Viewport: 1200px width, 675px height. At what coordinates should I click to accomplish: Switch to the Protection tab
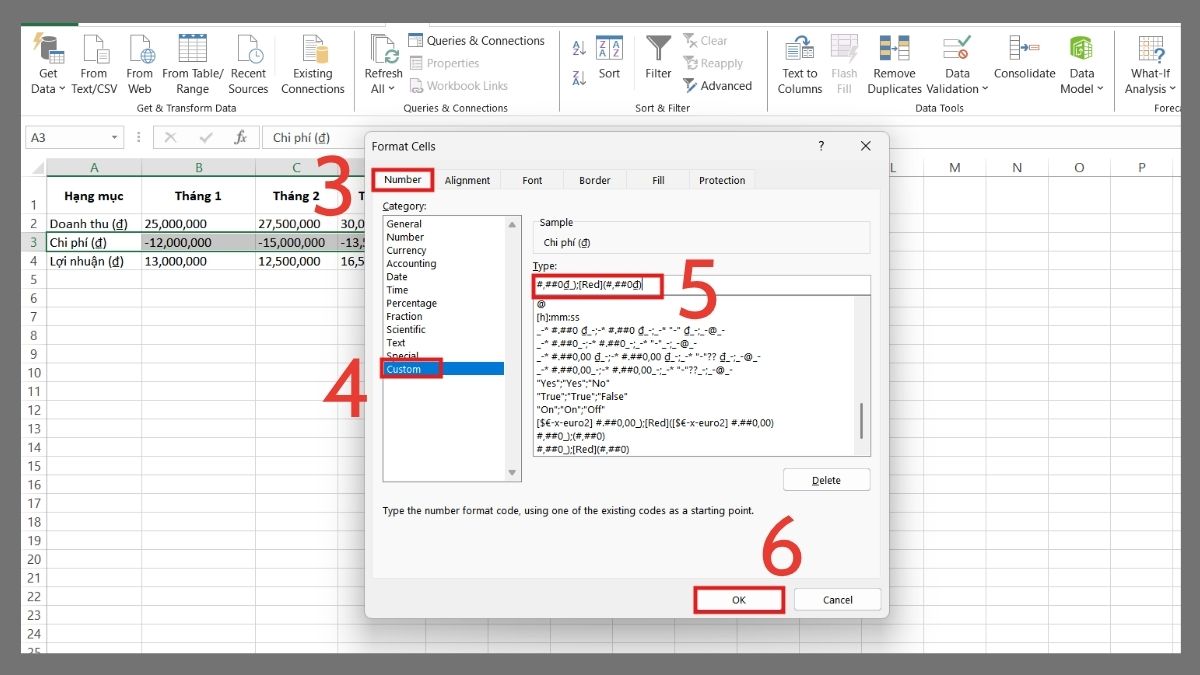tap(722, 180)
